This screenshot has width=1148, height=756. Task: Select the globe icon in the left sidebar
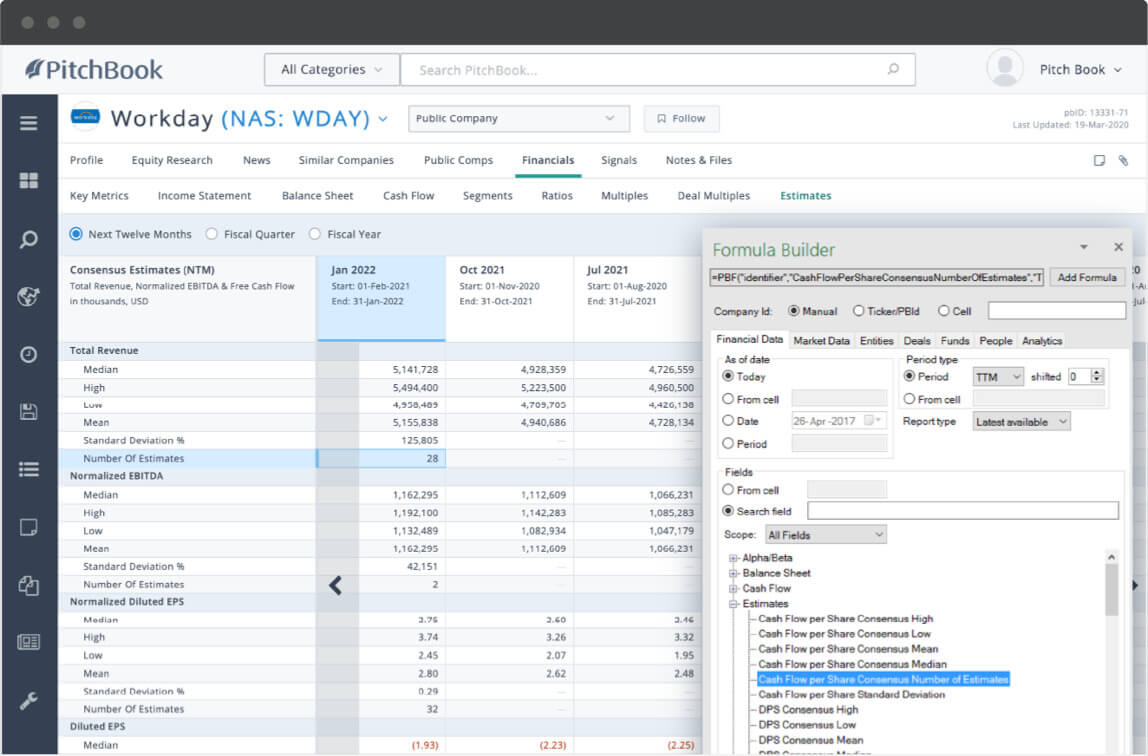click(30, 296)
